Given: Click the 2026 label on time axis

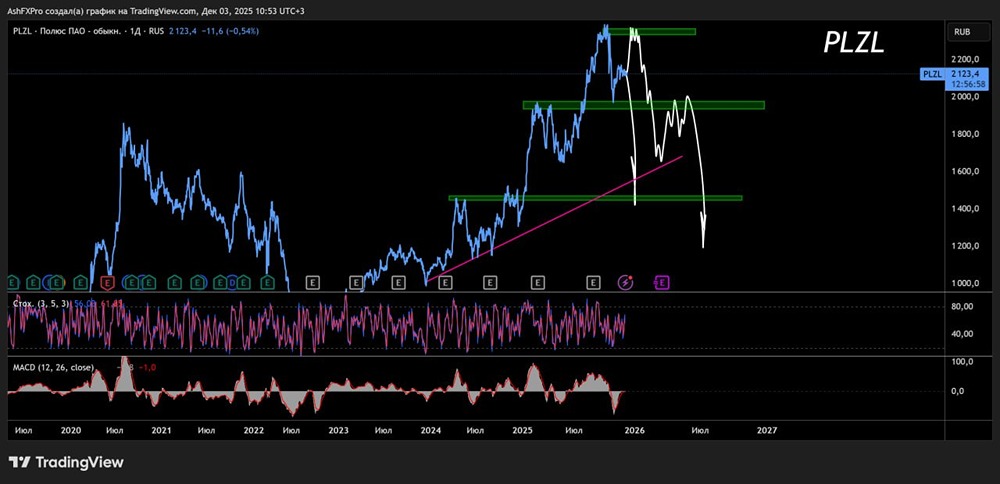Looking at the screenshot, I should (635, 430).
